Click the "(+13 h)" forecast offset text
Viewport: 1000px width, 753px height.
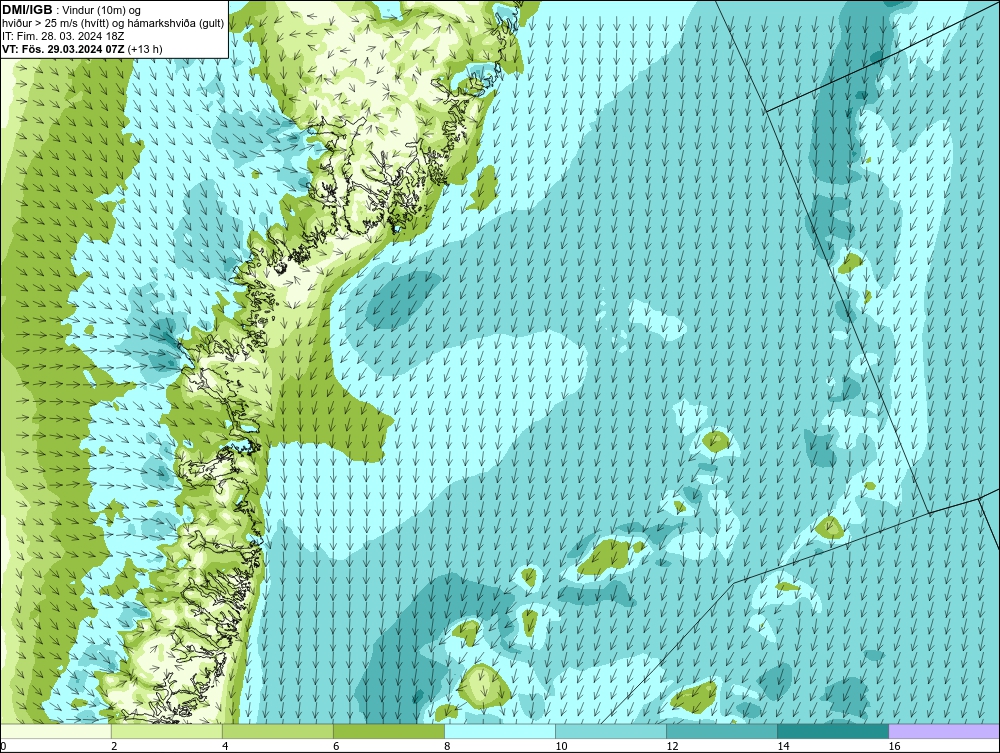point(145,49)
